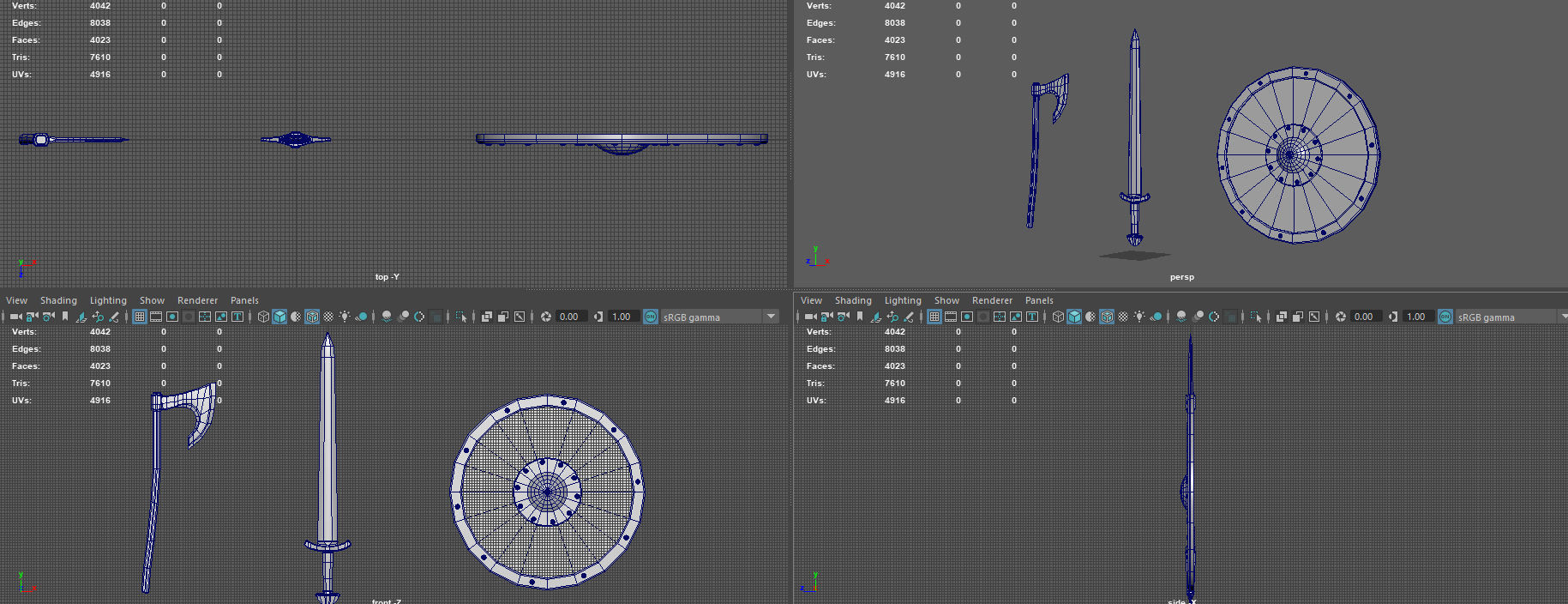
Task: Click Bookmarks icon in side panel toolbar
Action: pyautogui.click(x=859, y=317)
